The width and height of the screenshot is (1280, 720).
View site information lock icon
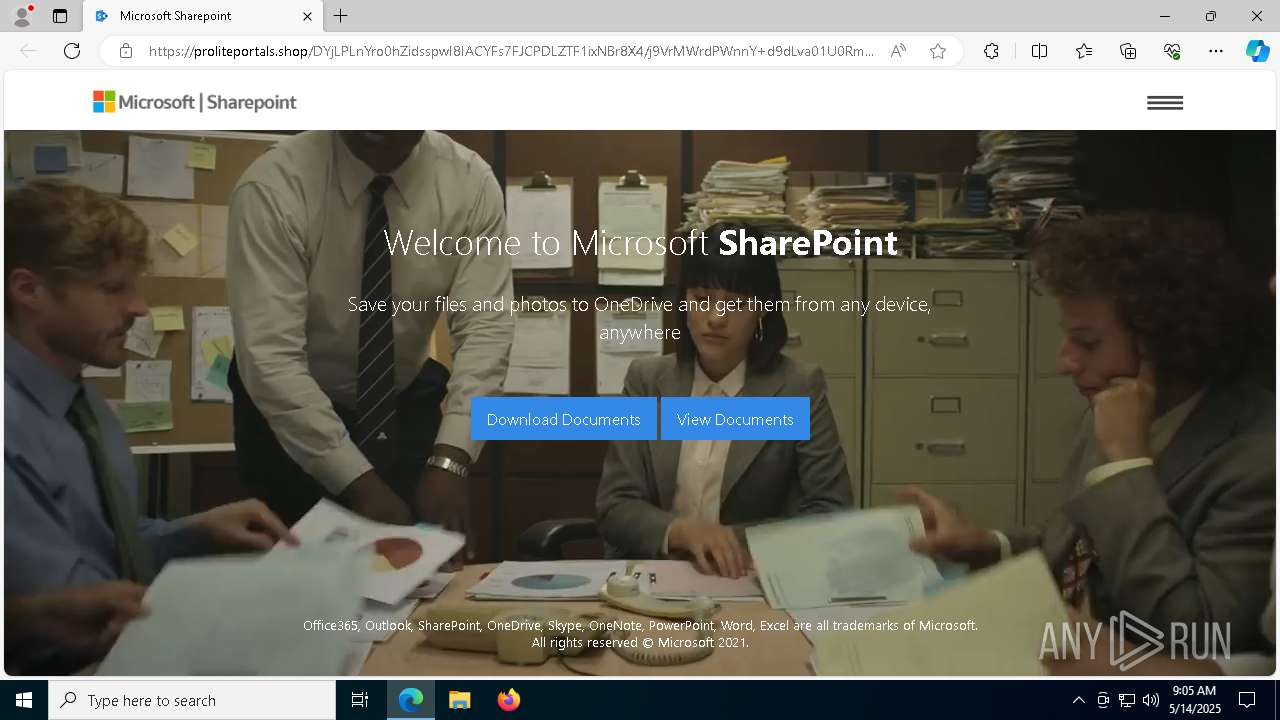(x=126, y=51)
